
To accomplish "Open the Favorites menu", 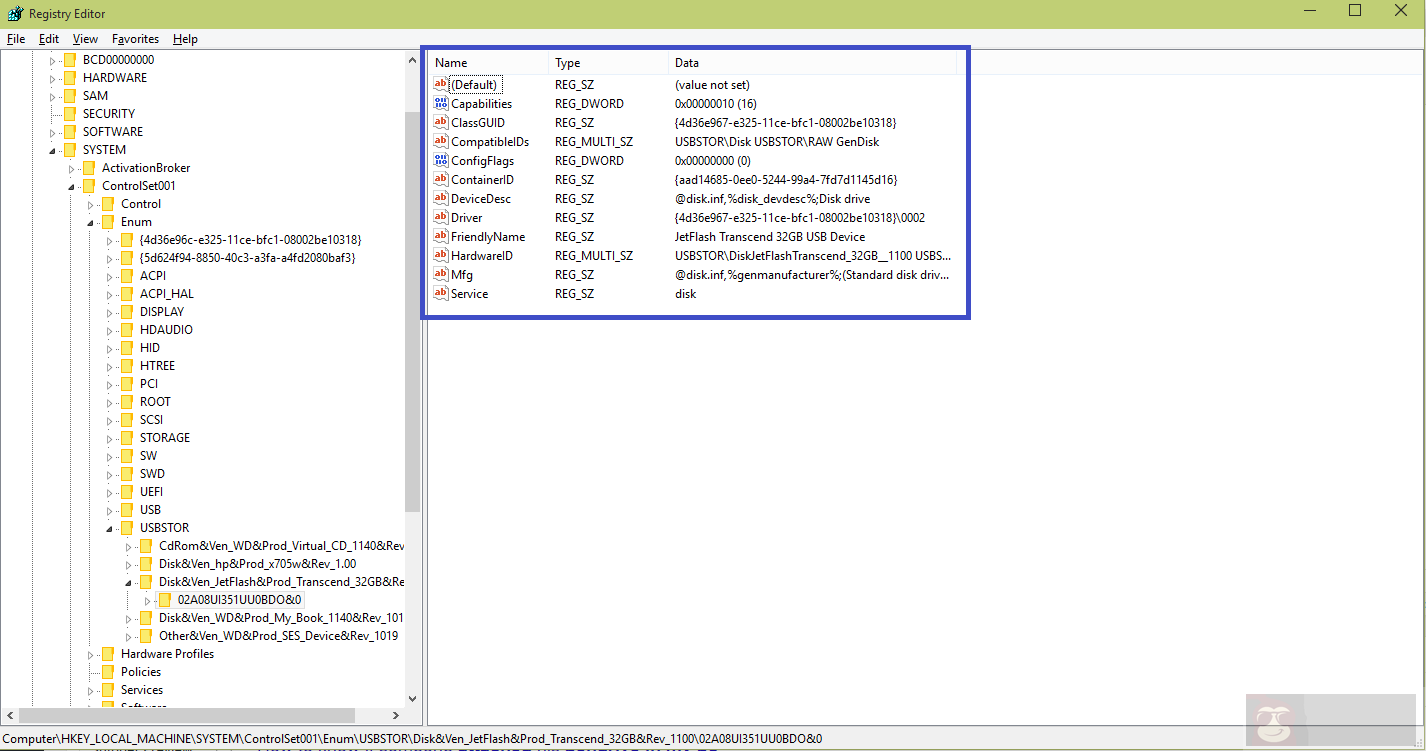I will coord(135,39).
